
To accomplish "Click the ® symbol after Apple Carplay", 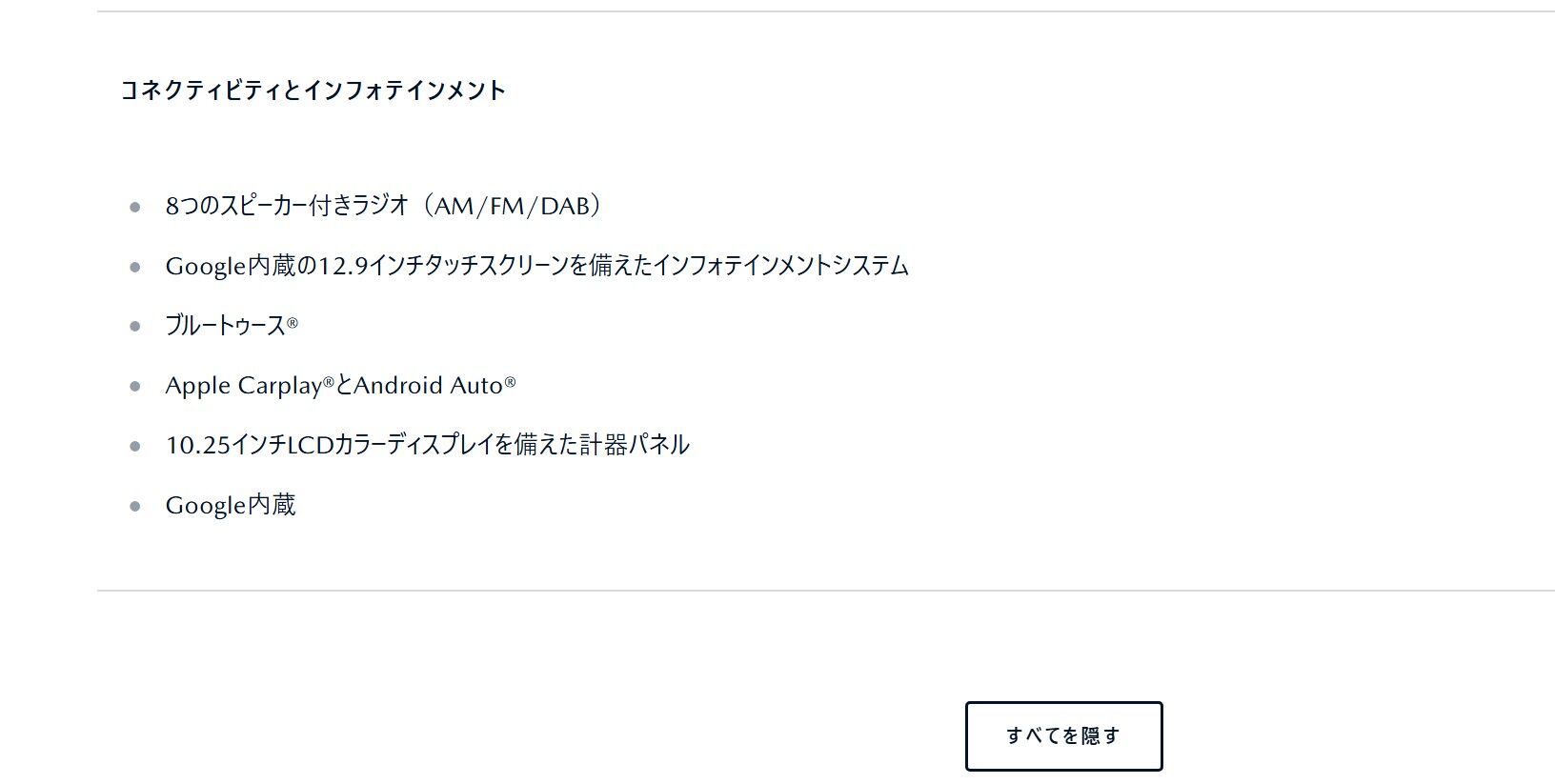I will (329, 382).
